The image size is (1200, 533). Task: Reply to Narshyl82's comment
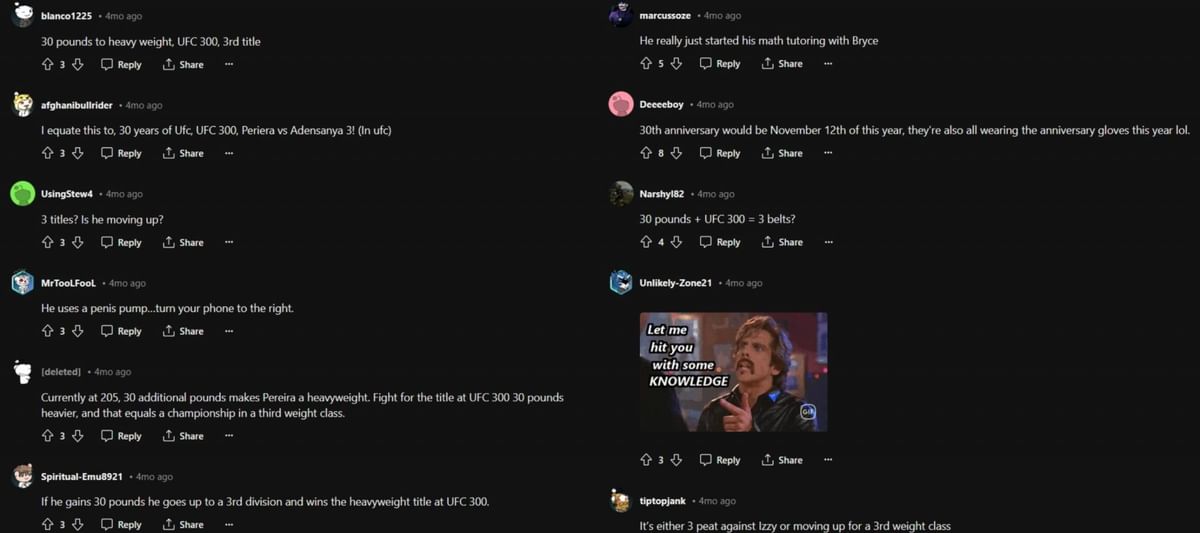click(x=720, y=242)
